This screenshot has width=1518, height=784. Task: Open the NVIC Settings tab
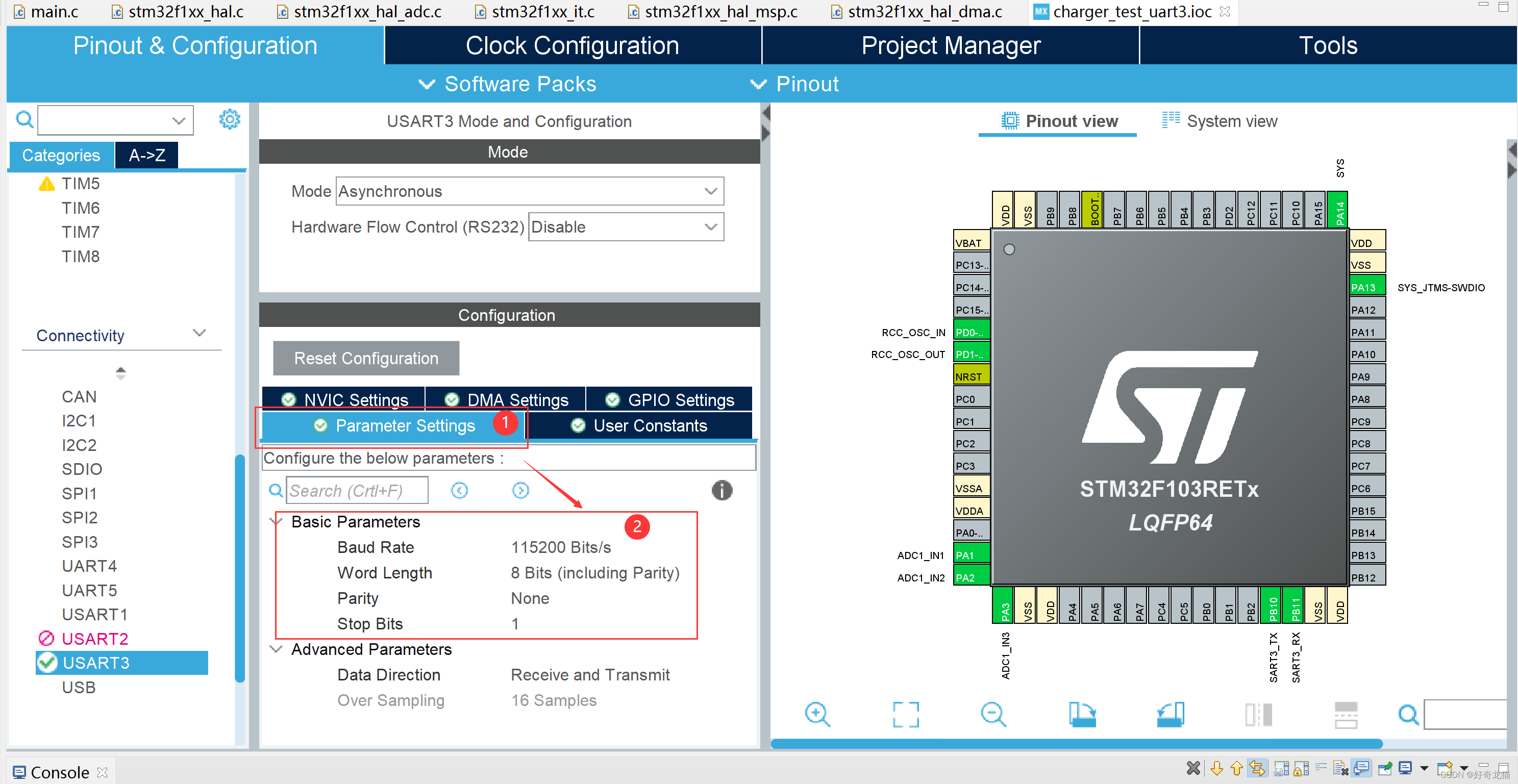point(343,400)
